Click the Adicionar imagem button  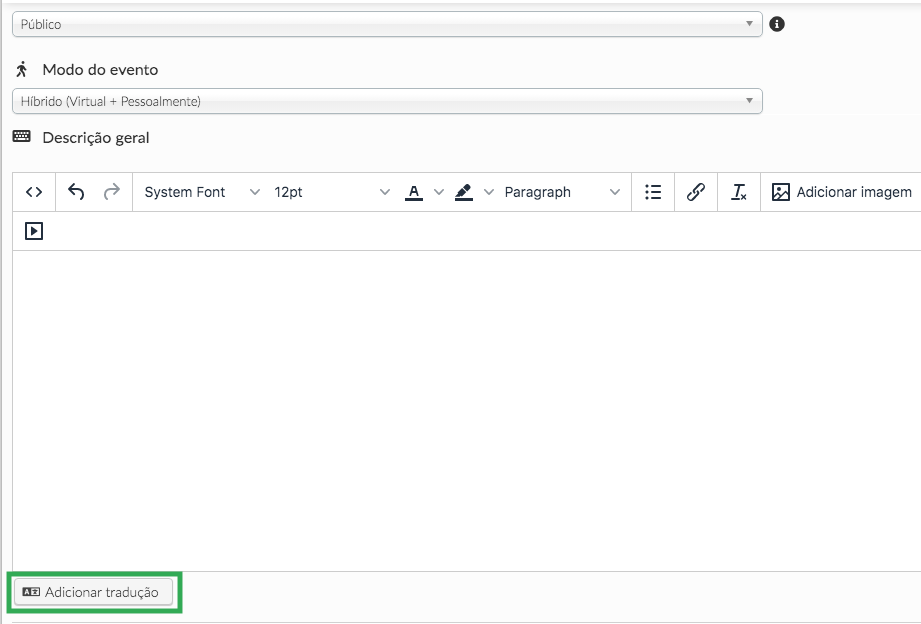(841, 192)
